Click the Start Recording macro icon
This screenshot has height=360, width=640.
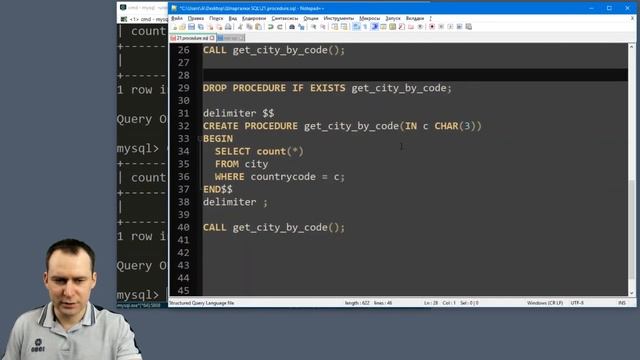tap(432, 27)
